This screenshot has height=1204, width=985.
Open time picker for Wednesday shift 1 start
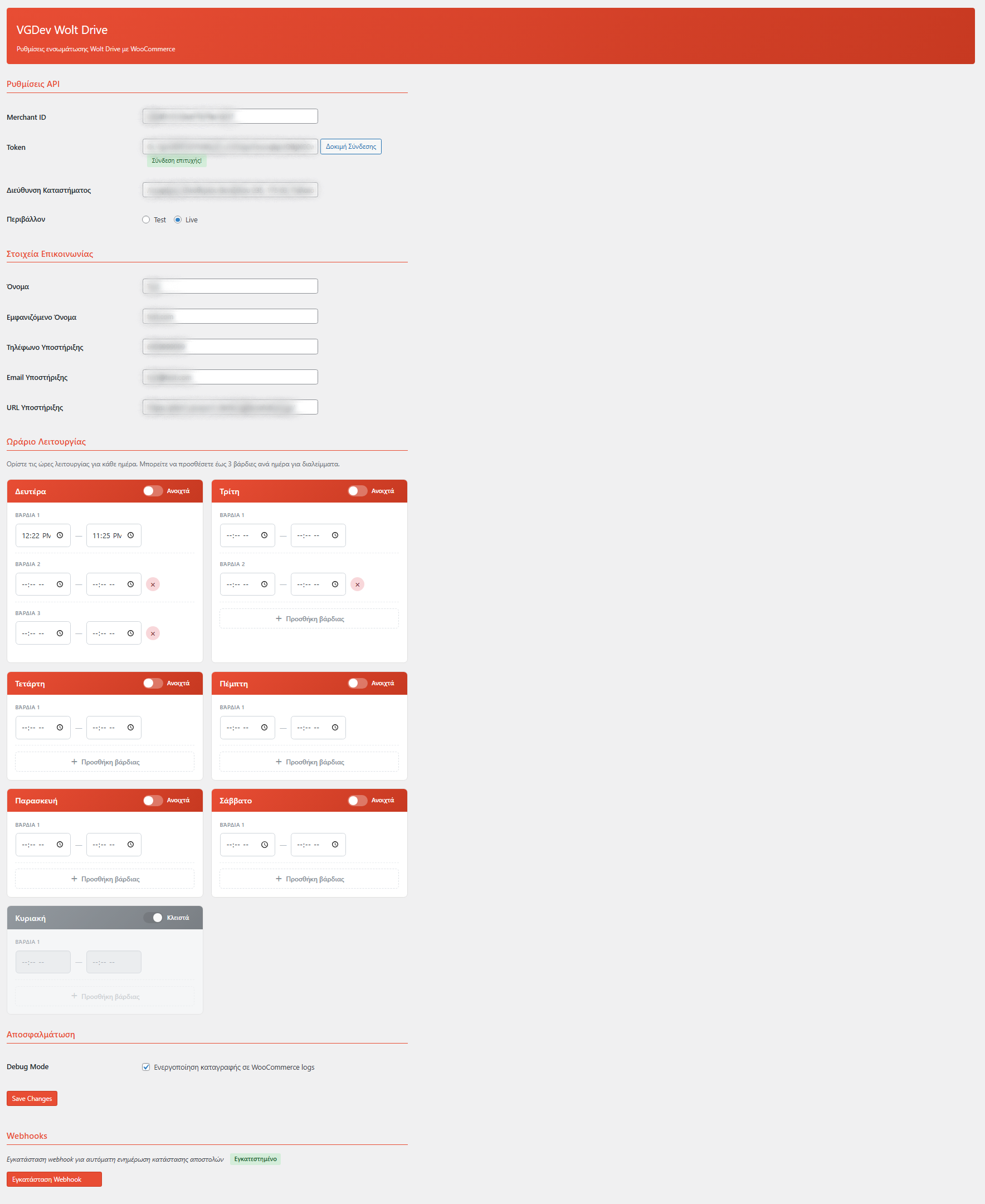click(60, 728)
